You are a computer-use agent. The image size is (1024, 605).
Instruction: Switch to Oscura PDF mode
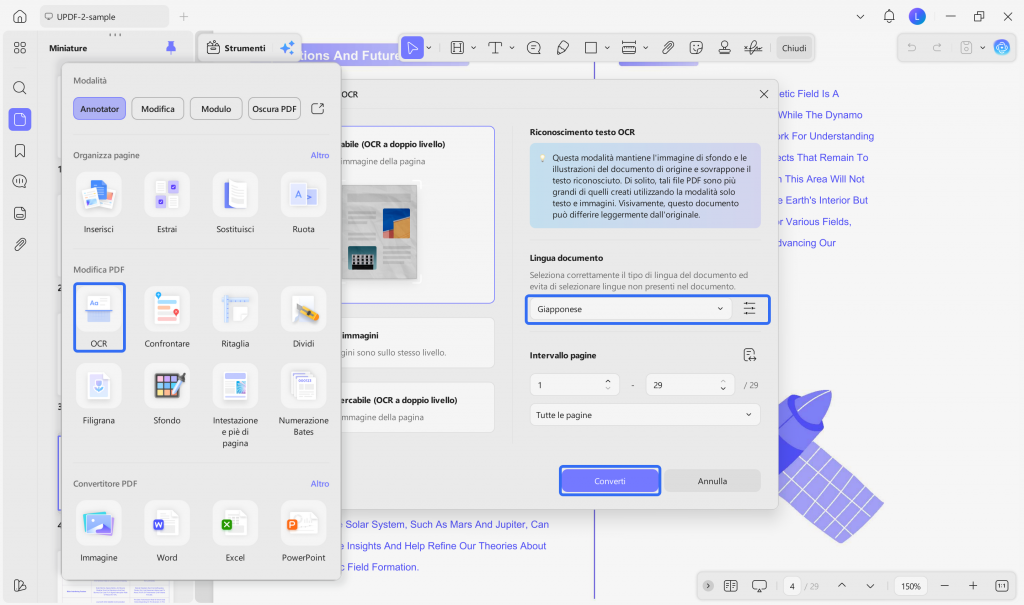pyautogui.click(x=274, y=108)
